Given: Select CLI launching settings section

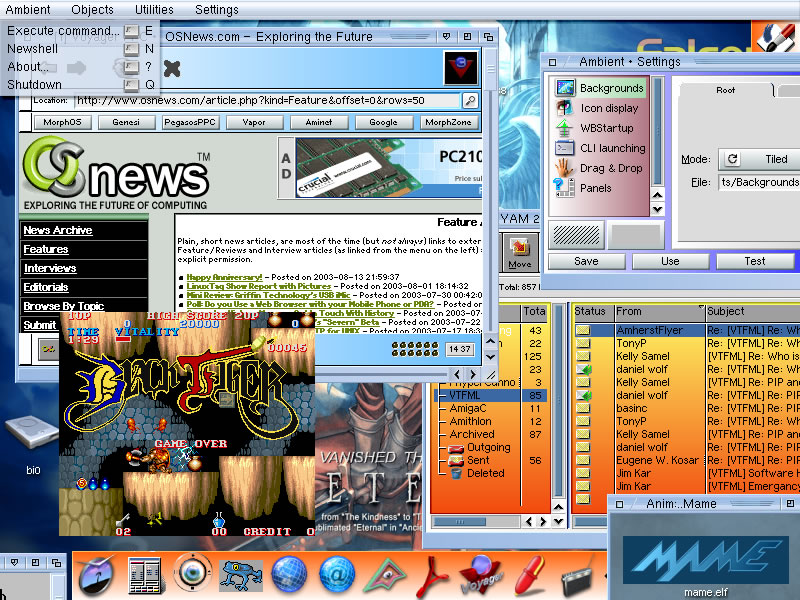Looking at the screenshot, I should [601, 148].
